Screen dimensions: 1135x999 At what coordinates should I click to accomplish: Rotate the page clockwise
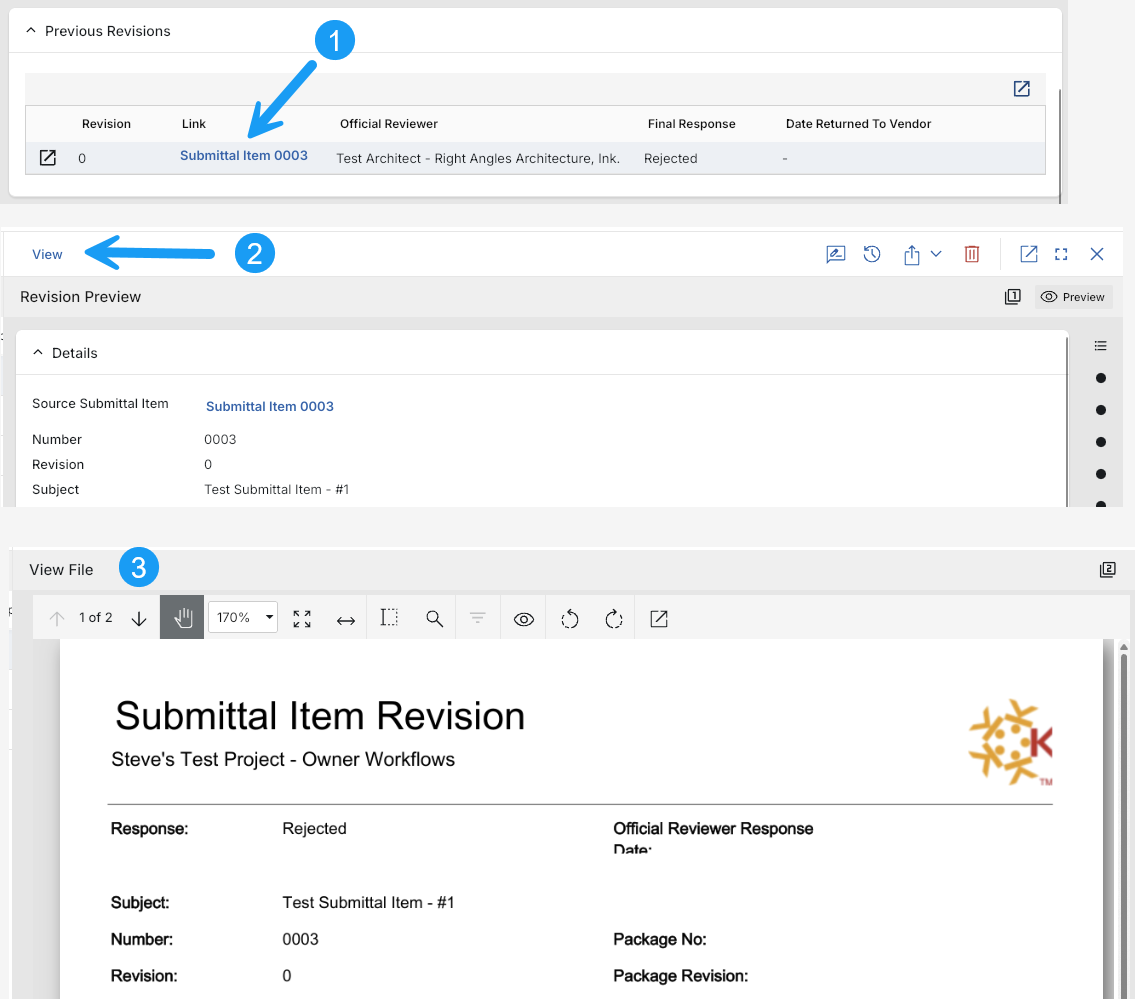tap(614, 619)
